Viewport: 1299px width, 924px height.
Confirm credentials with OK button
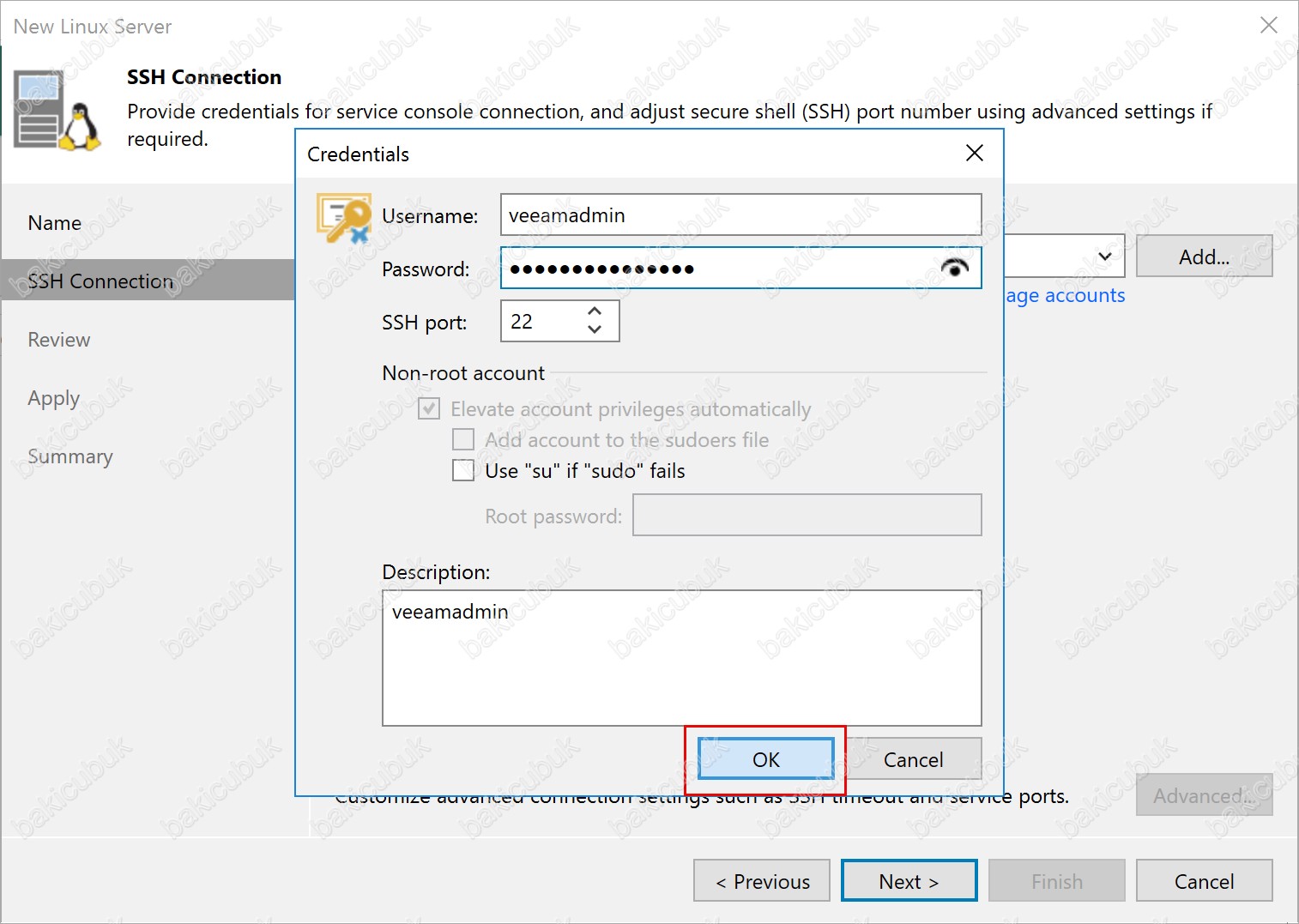(765, 759)
